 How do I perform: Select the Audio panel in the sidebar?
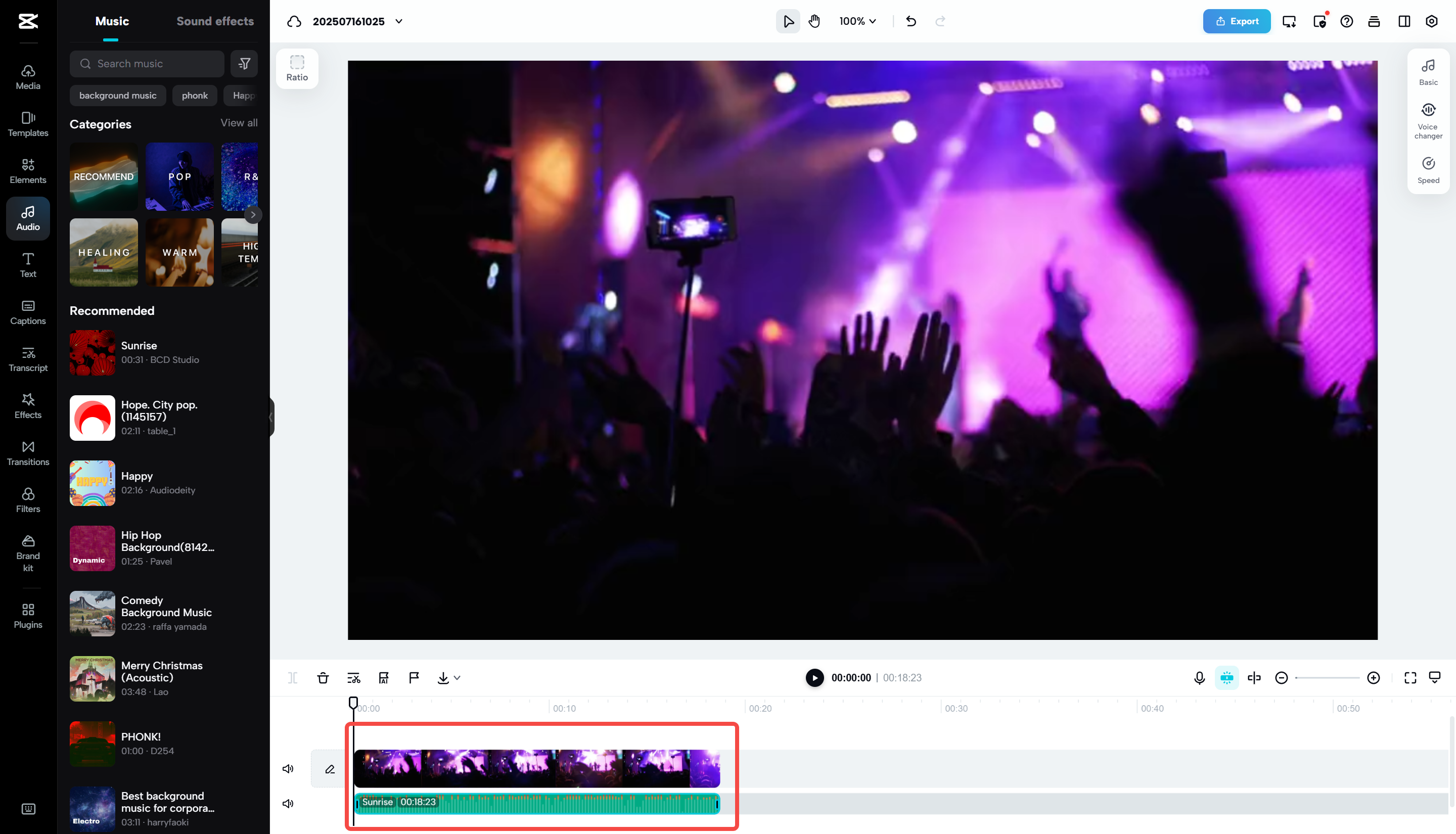point(27,218)
